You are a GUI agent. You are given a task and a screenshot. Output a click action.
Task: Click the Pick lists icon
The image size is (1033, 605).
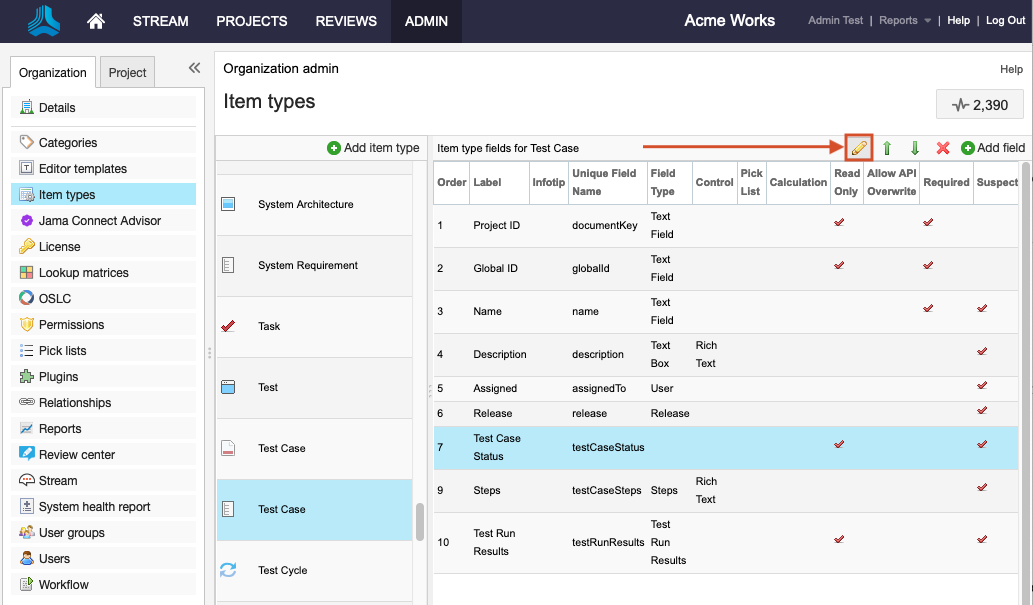[x=26, y=351]
